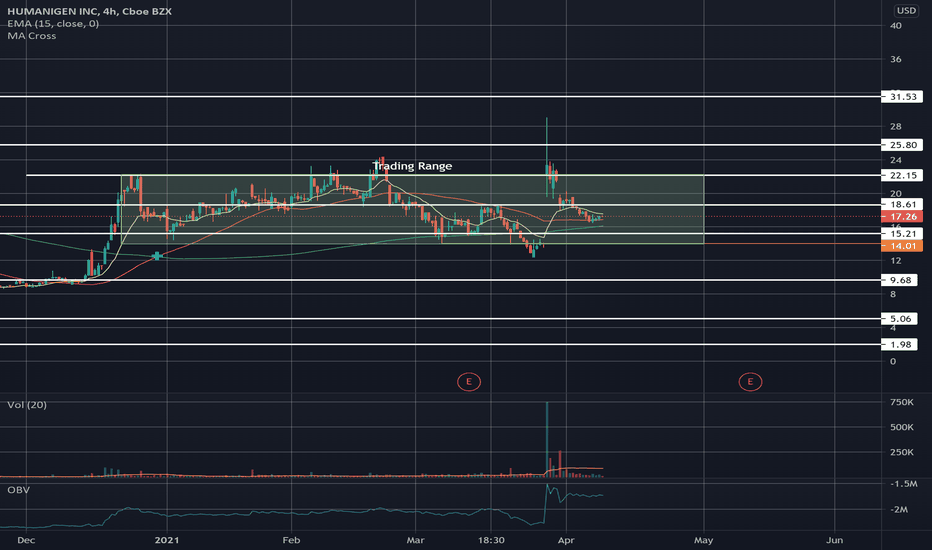Click the earnings marker E near May
Image resolution: width=932 pixels, height=550 pixels.
(x=750, y=382)
